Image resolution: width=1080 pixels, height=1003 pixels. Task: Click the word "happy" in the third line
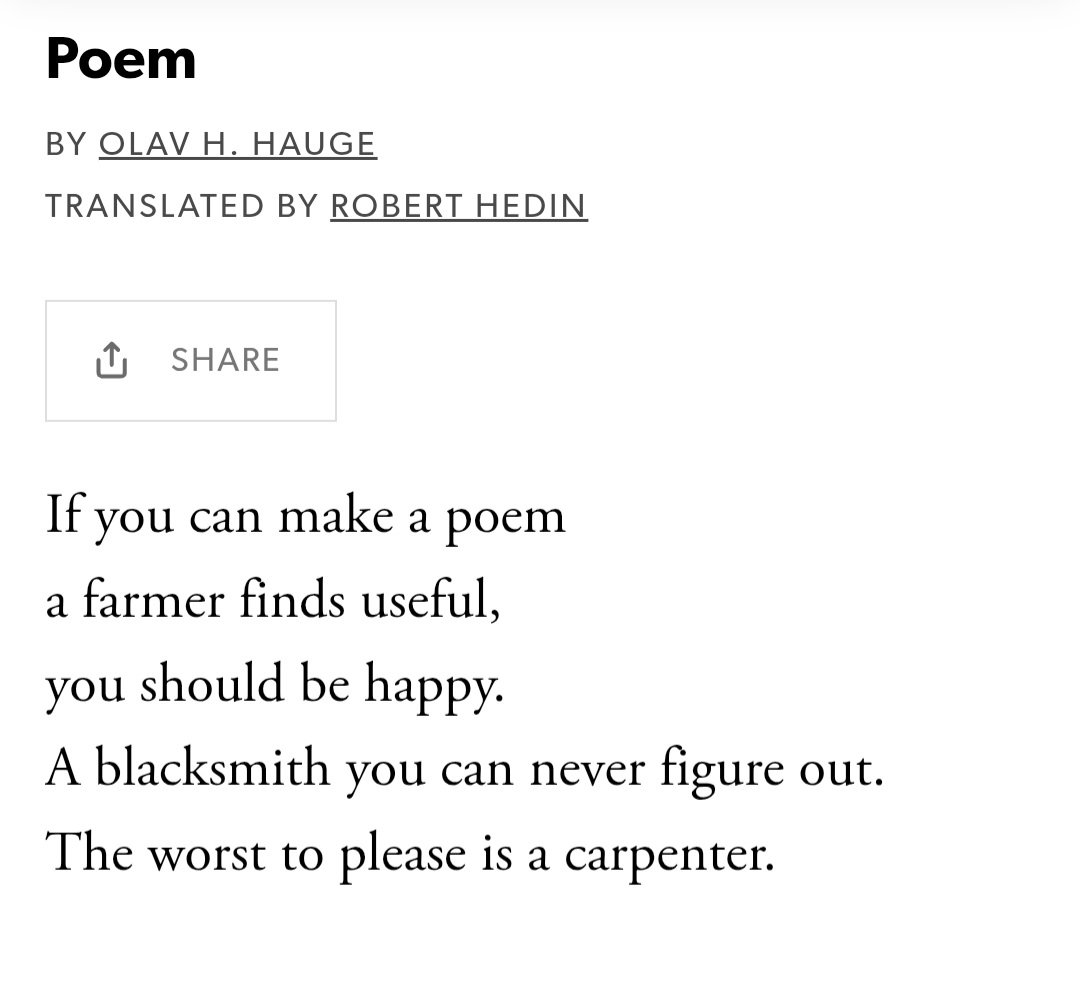(x=432, y=687)
